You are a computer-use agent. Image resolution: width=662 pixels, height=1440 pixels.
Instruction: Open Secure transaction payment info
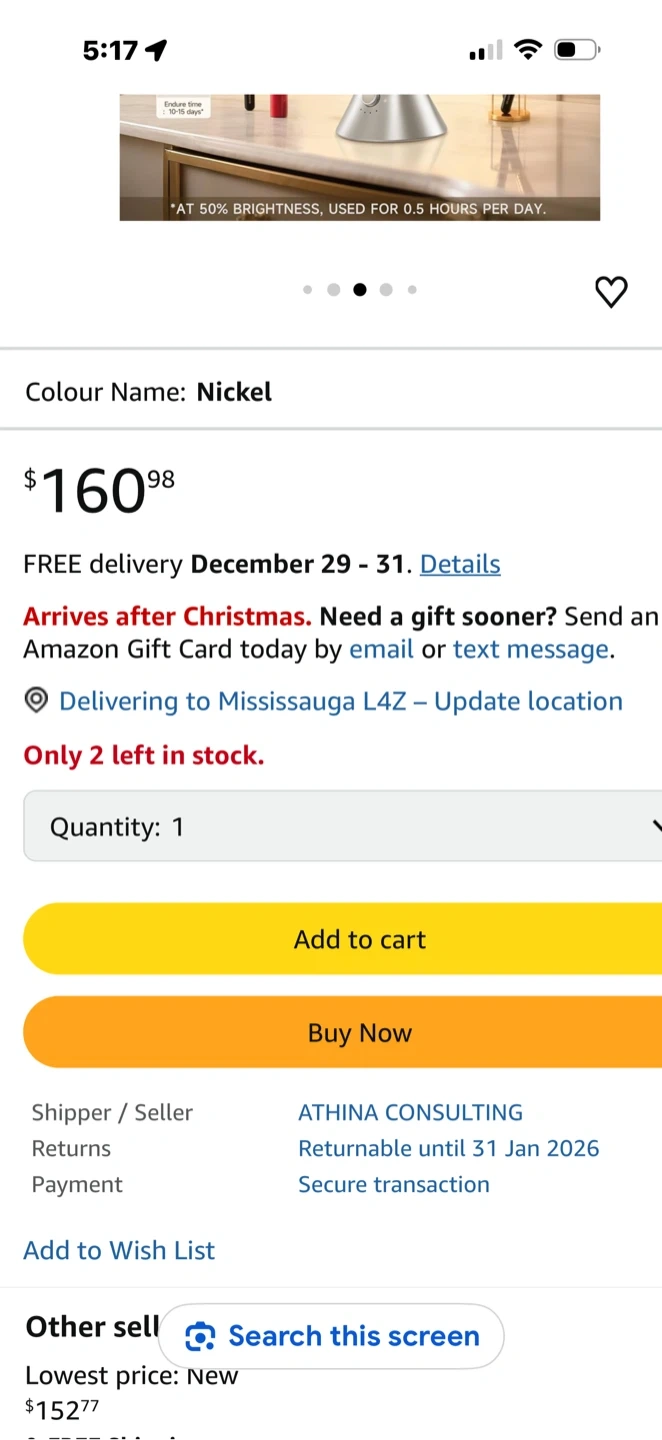click(x=394, y=1184)
